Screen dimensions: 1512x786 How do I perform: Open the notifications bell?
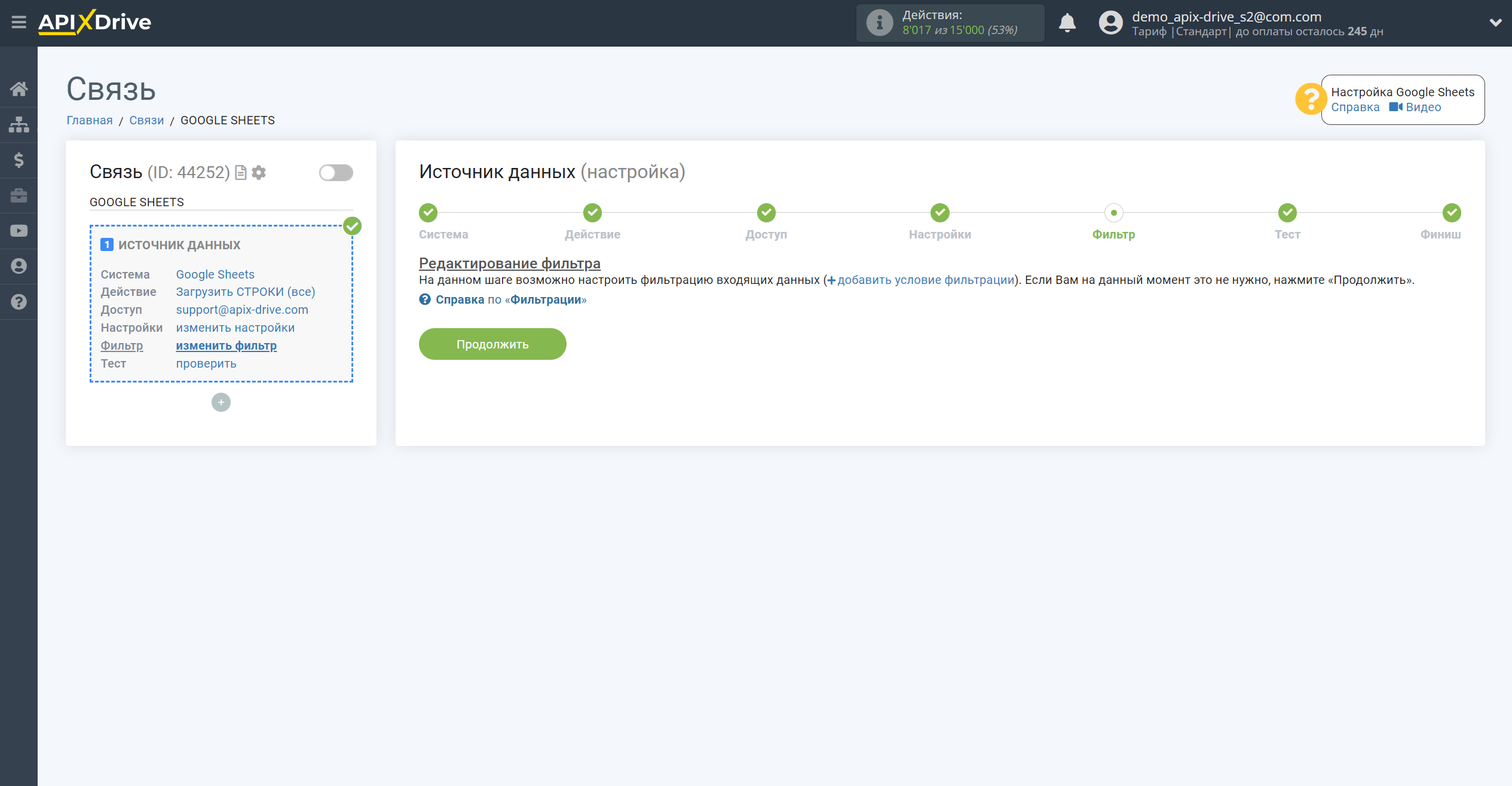[x=1067, y=23]
